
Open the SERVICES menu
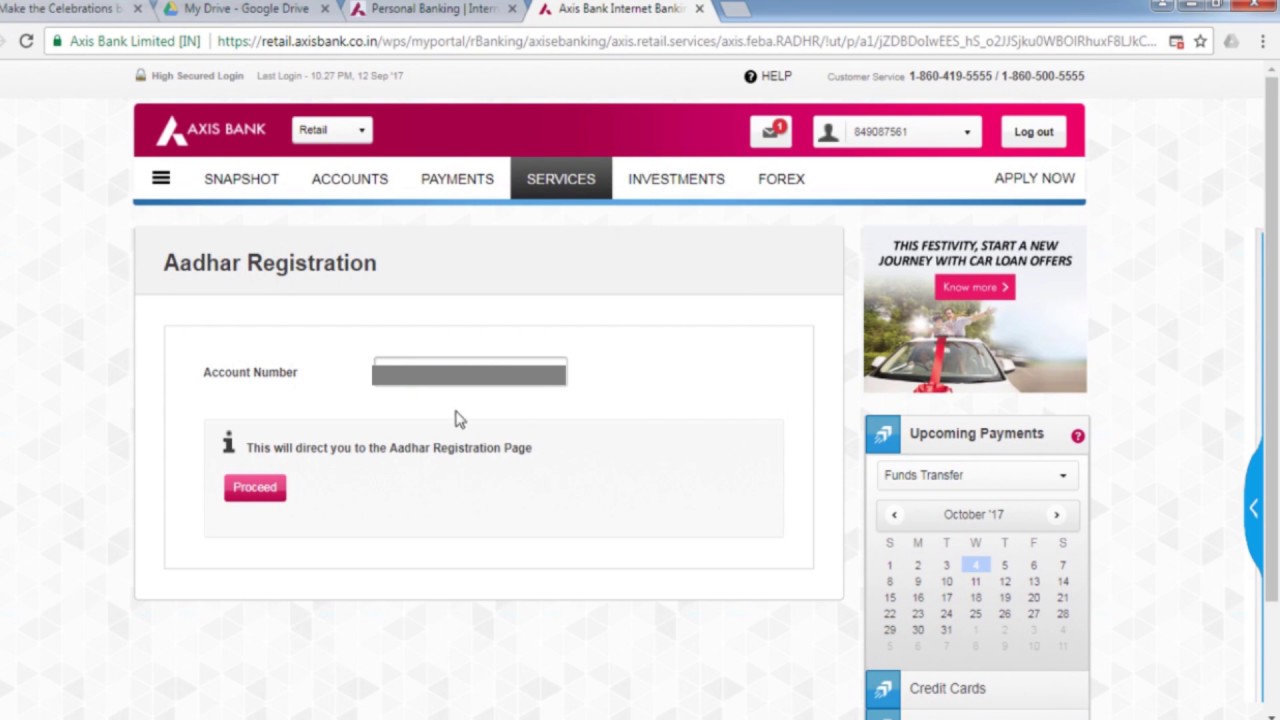click(561, 179)
